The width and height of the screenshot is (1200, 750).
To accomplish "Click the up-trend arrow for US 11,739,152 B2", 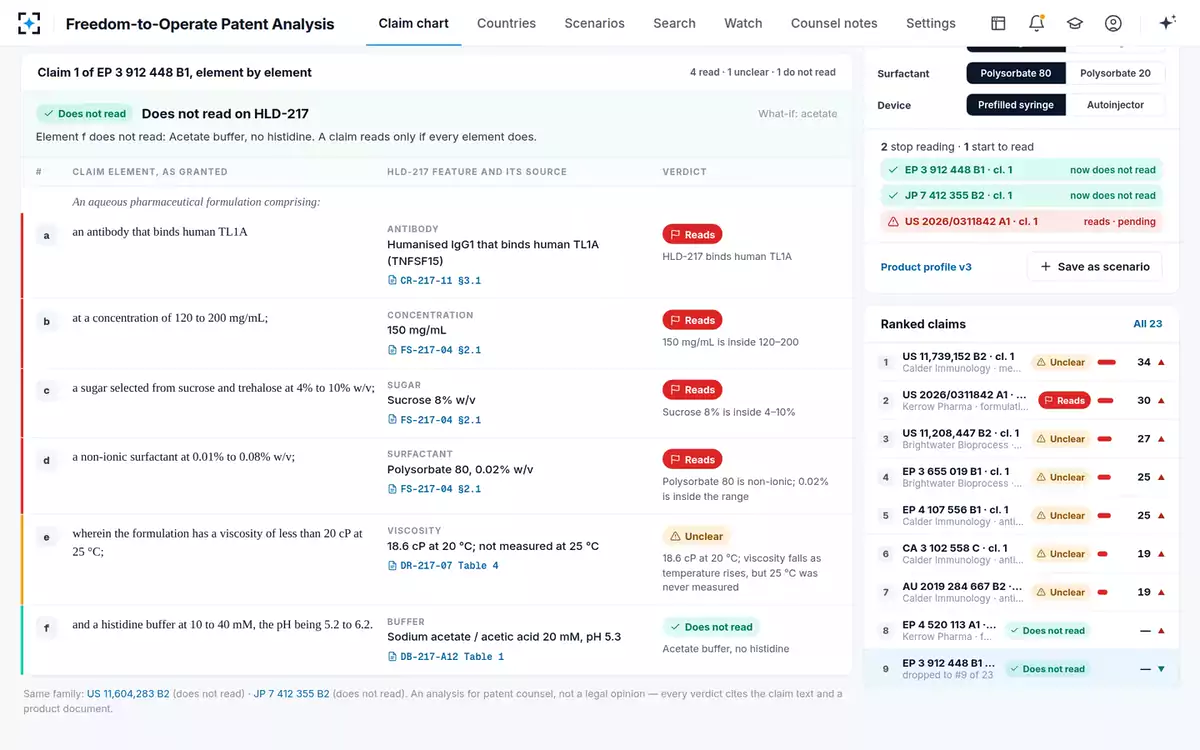I will pos(1161,362).
